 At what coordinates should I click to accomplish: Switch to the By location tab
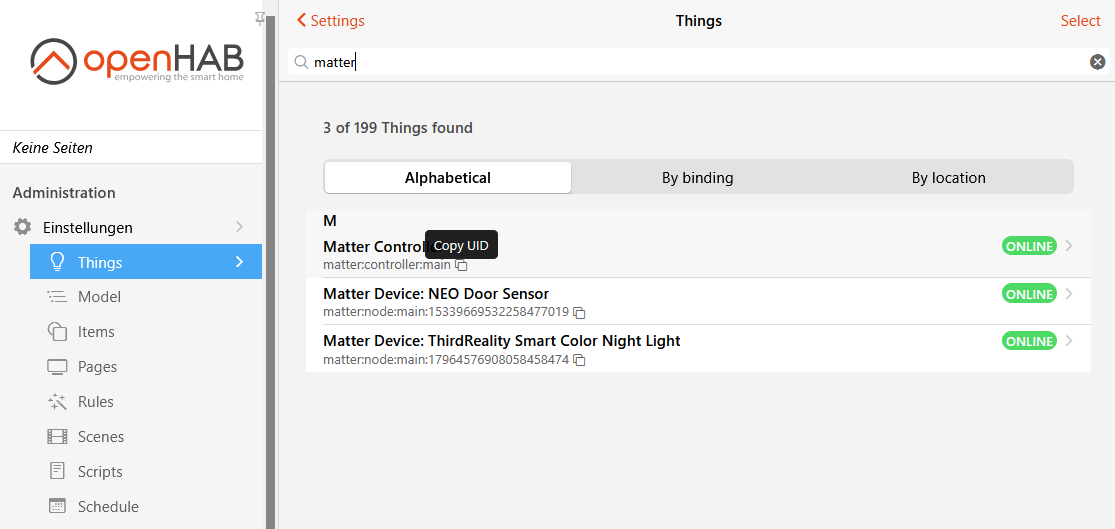pos(948,178)
